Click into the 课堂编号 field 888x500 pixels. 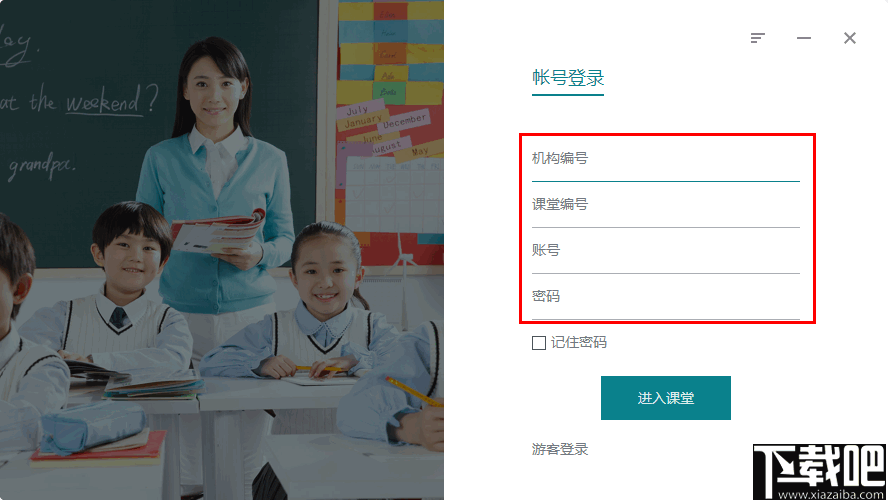(665, 204)
